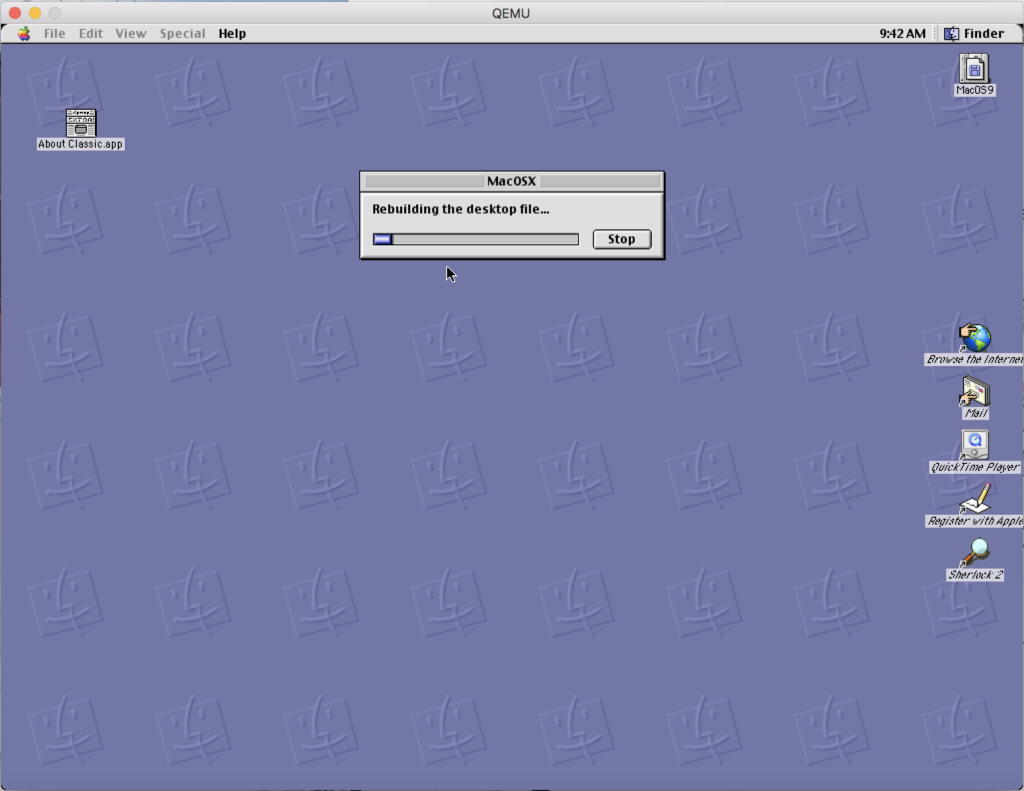This screenshot has height=791, width=1024.
Task: Click the MacOSX dialog title bar
Action: click(x=512, y=181)
